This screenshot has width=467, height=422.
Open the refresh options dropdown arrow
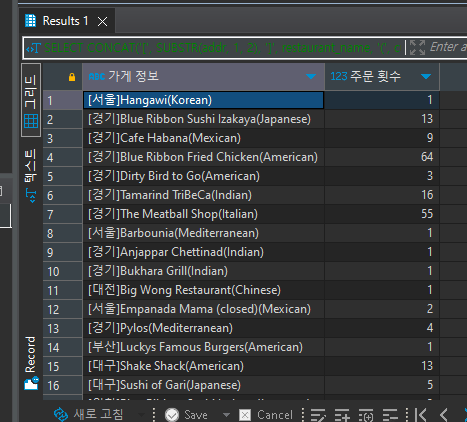point(141,415)
